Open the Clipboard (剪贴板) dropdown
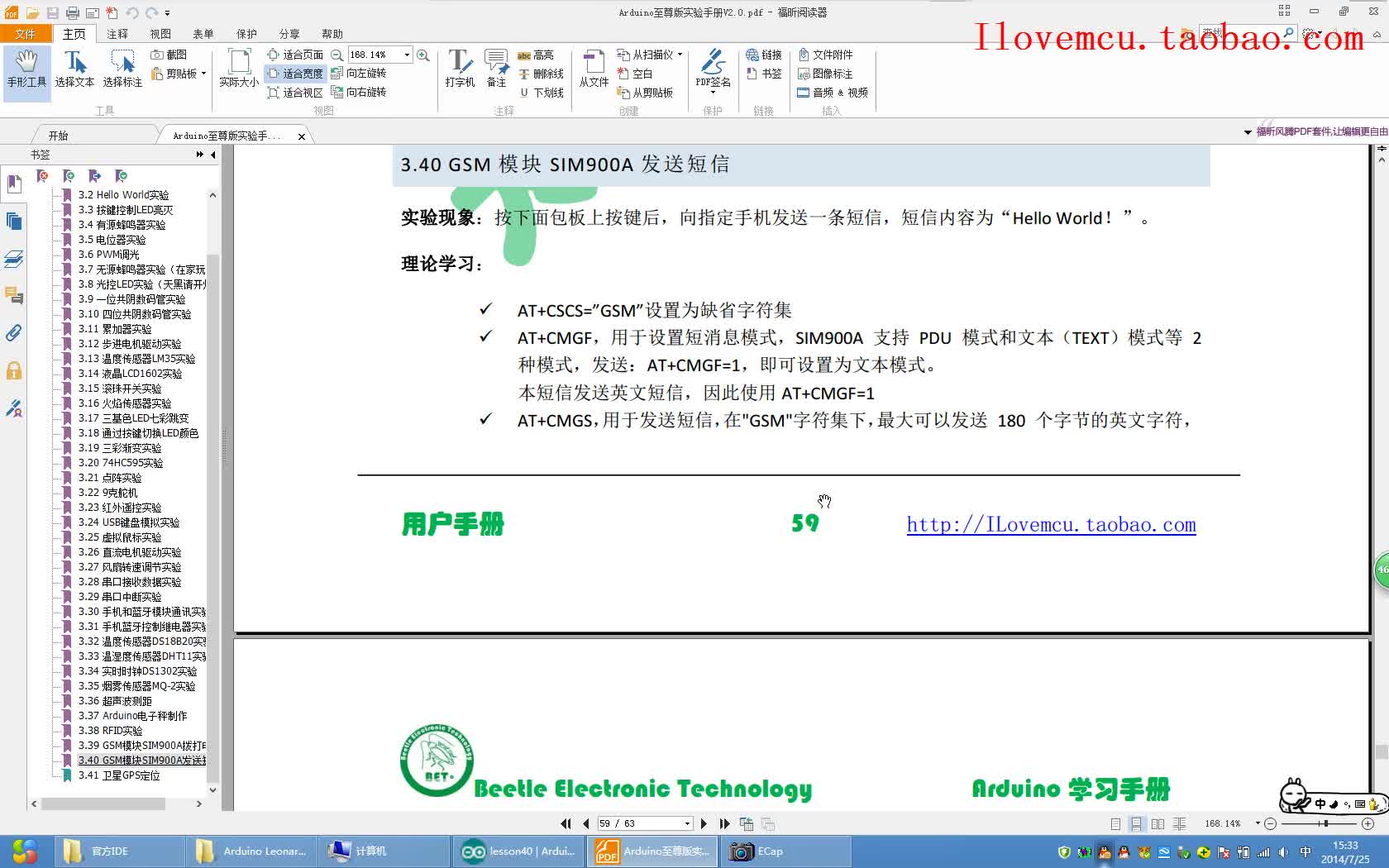 179,74
